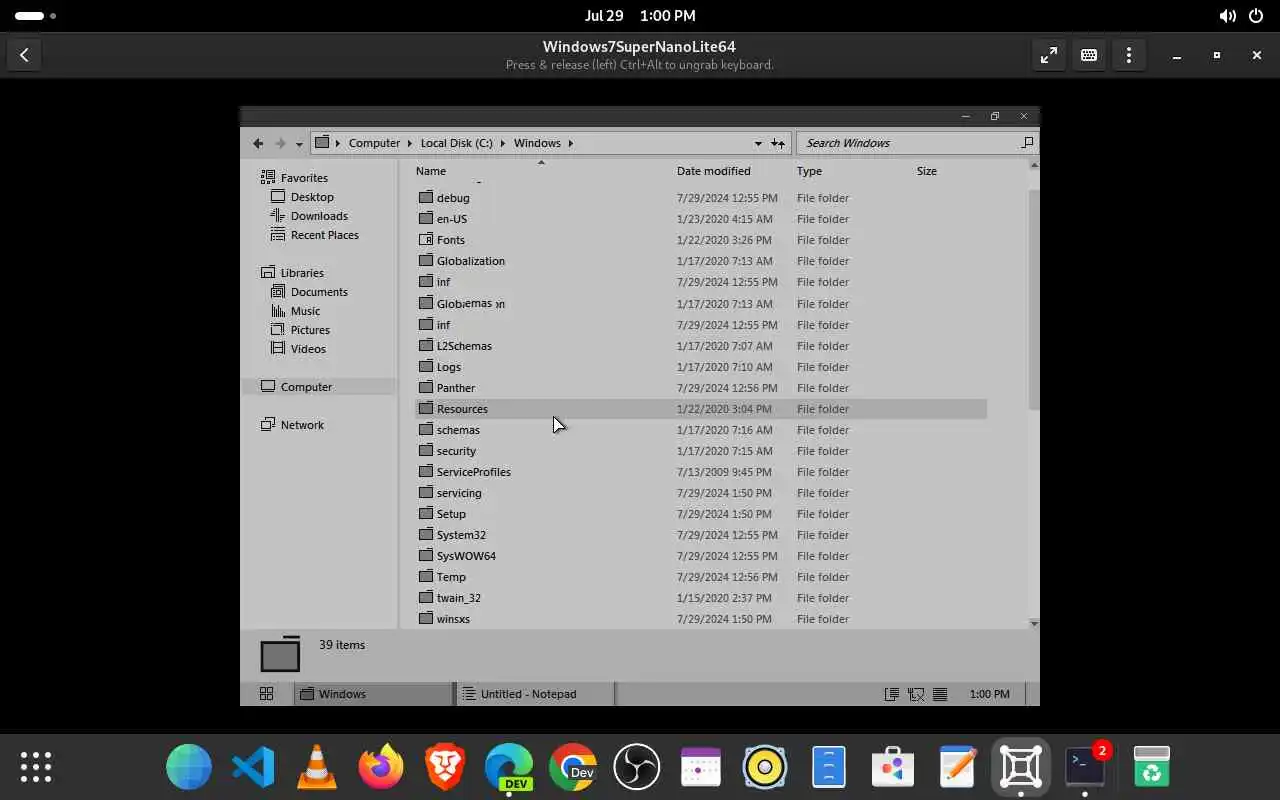Open the three-dot menu in Boxes header

tap(1129, 56)
